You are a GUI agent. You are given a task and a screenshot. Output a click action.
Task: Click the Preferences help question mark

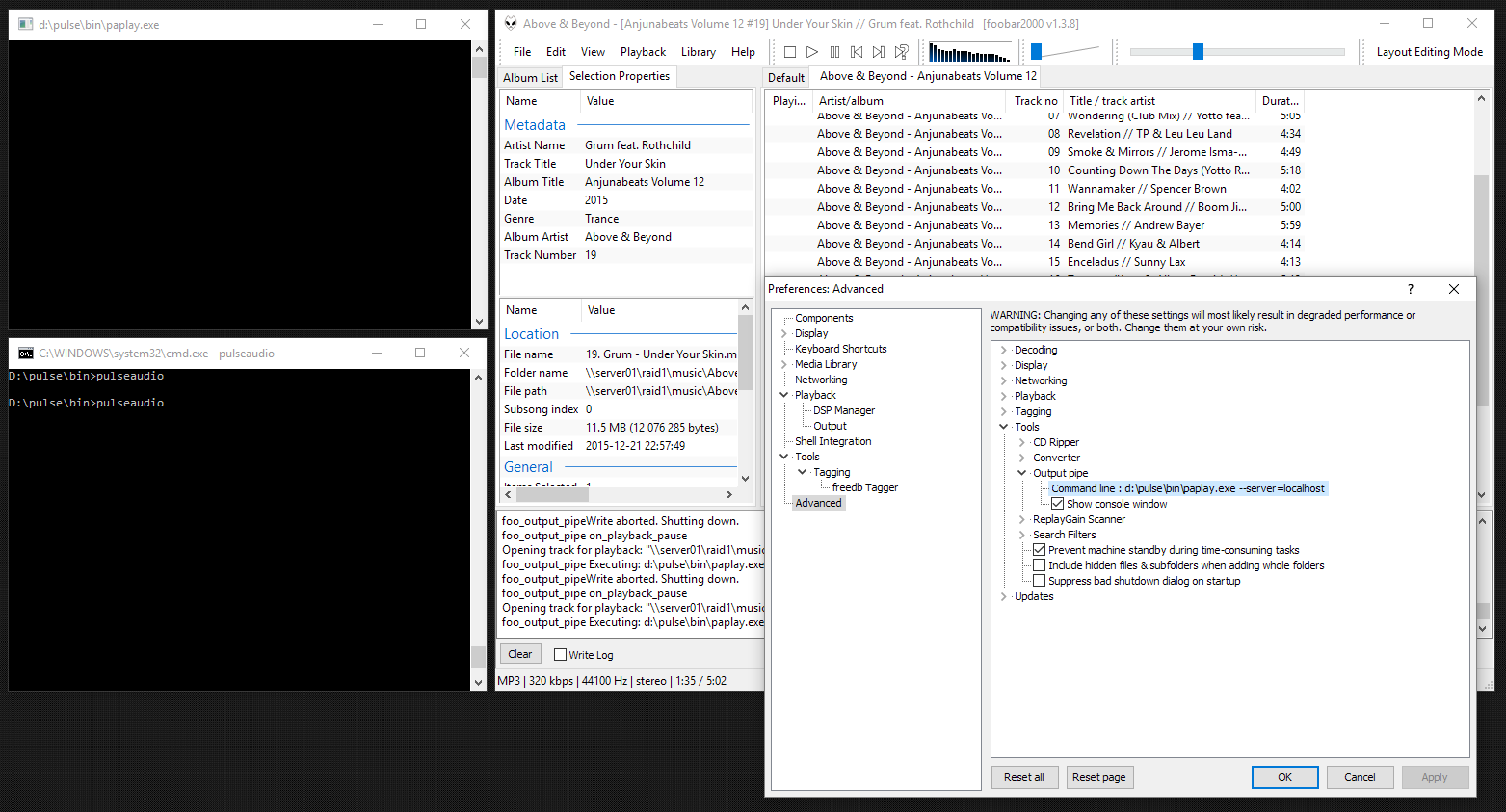click(x=1411, y=289)
